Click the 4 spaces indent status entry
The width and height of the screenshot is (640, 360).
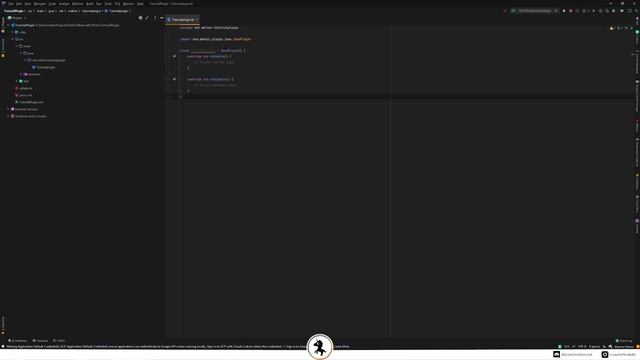click(x=595, y=347)
